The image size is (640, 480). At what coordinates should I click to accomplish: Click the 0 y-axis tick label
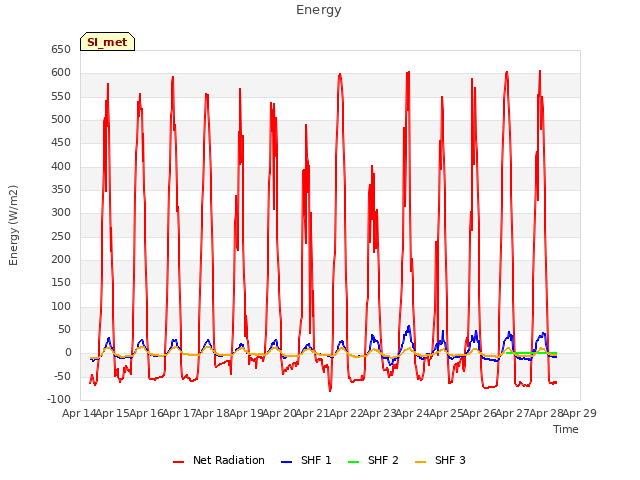point(68,353)
